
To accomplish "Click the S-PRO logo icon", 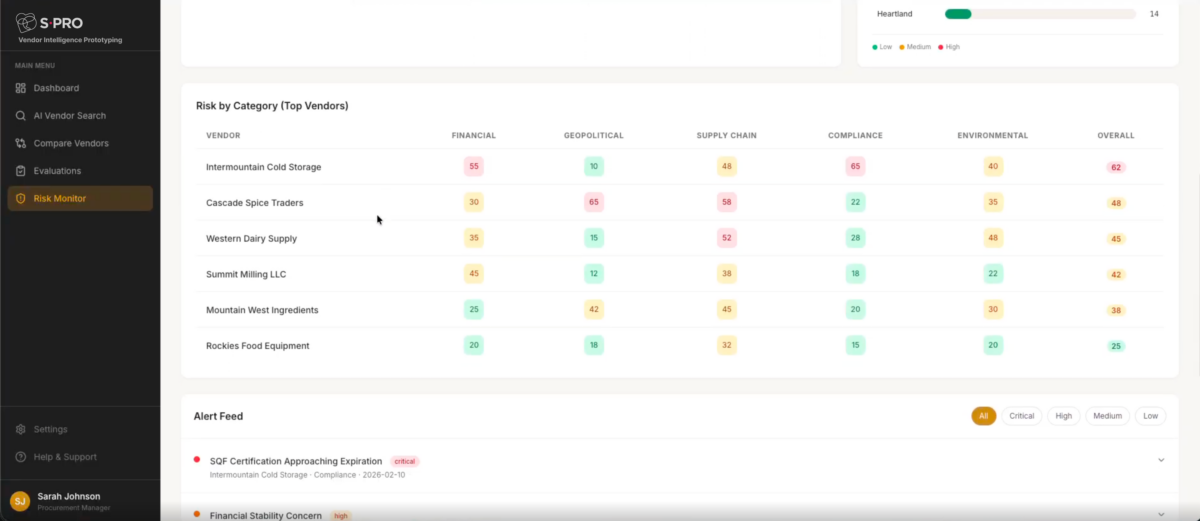I will (x=26, y=22).
